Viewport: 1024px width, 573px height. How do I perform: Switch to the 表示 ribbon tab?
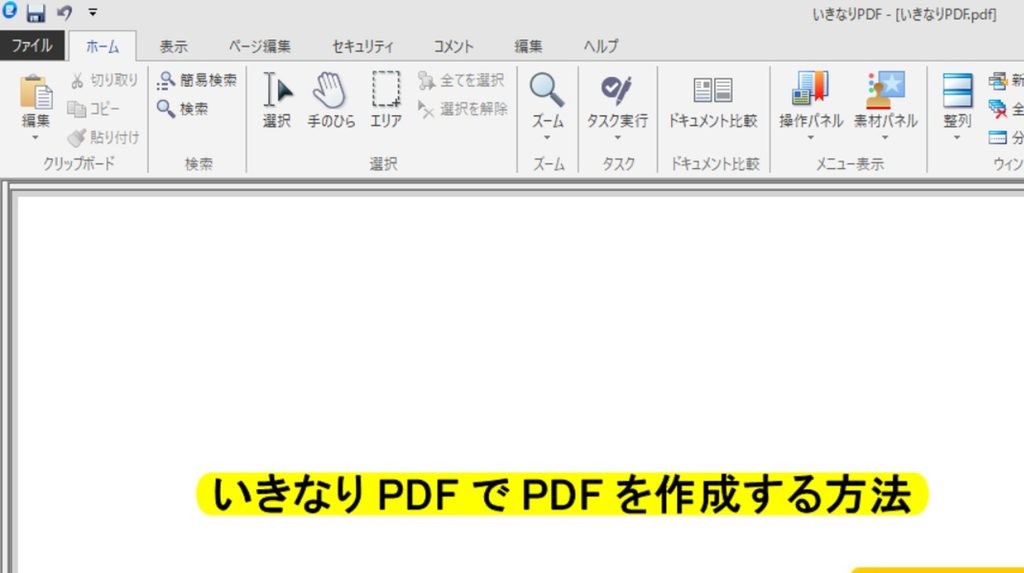pyautogui.click(x=174, y=46)
